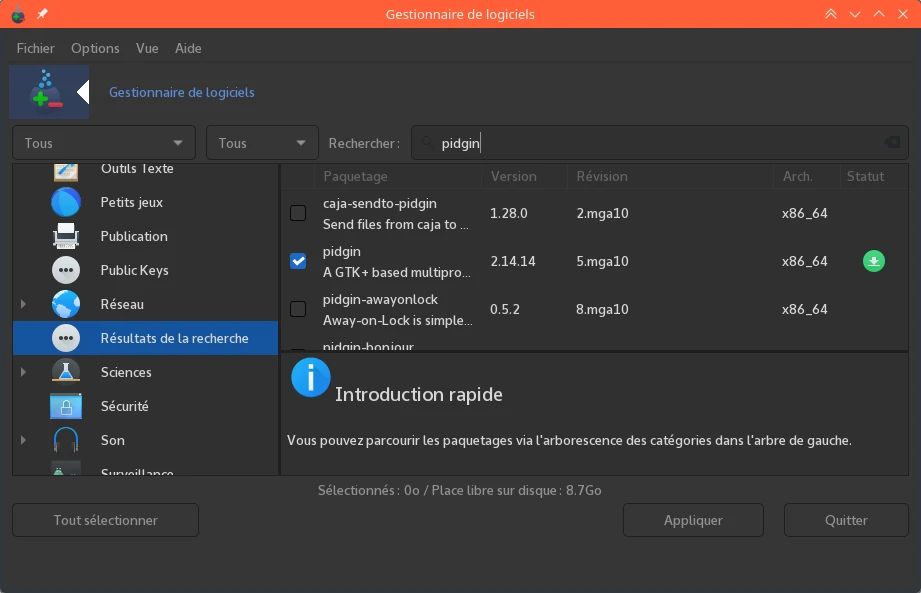Viewport: 921px width, 593px height.
Task: Focus the Rechercher search field containing pidgin
Action: tap(660, 143)
